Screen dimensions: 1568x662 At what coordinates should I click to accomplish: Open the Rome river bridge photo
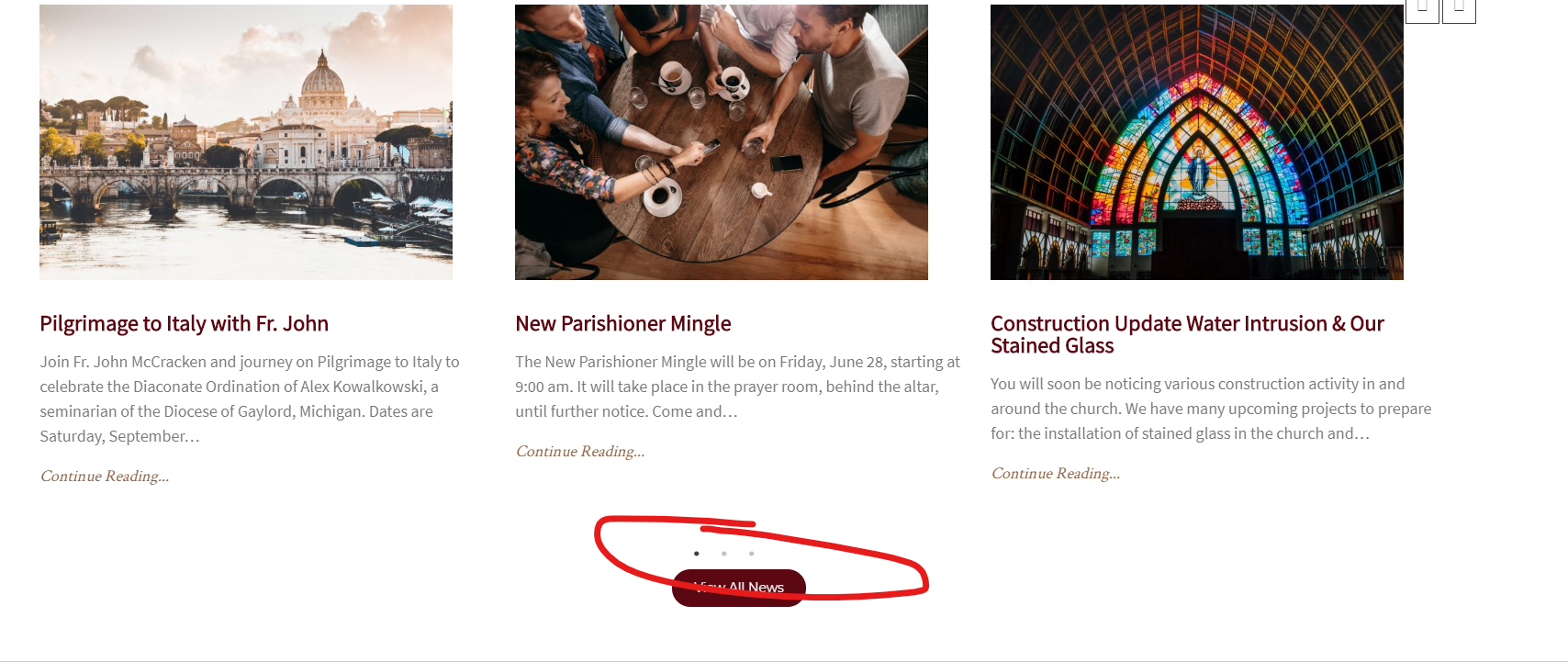(x=246, y=142)
